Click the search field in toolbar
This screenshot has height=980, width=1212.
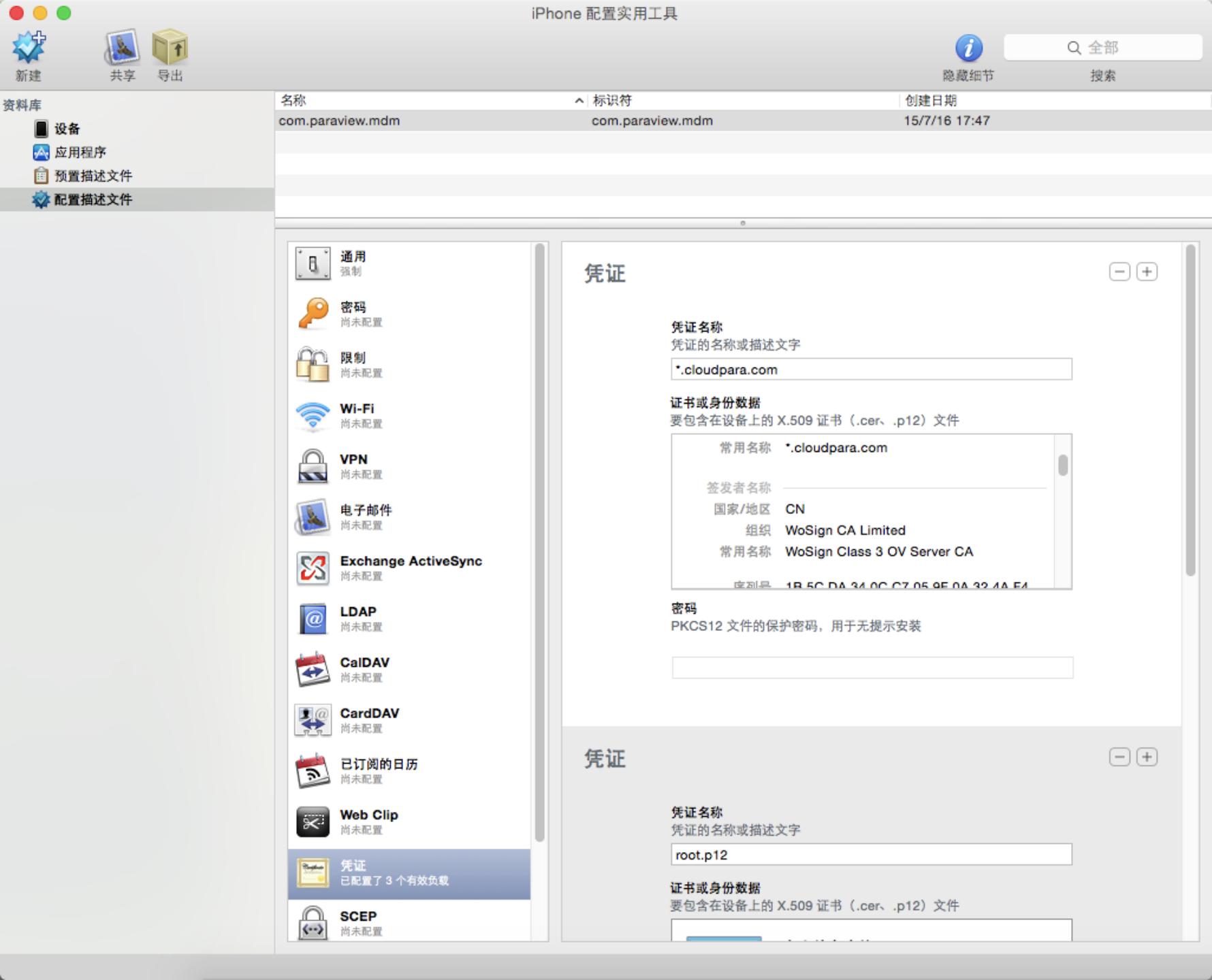click(x=1102, y=48)
